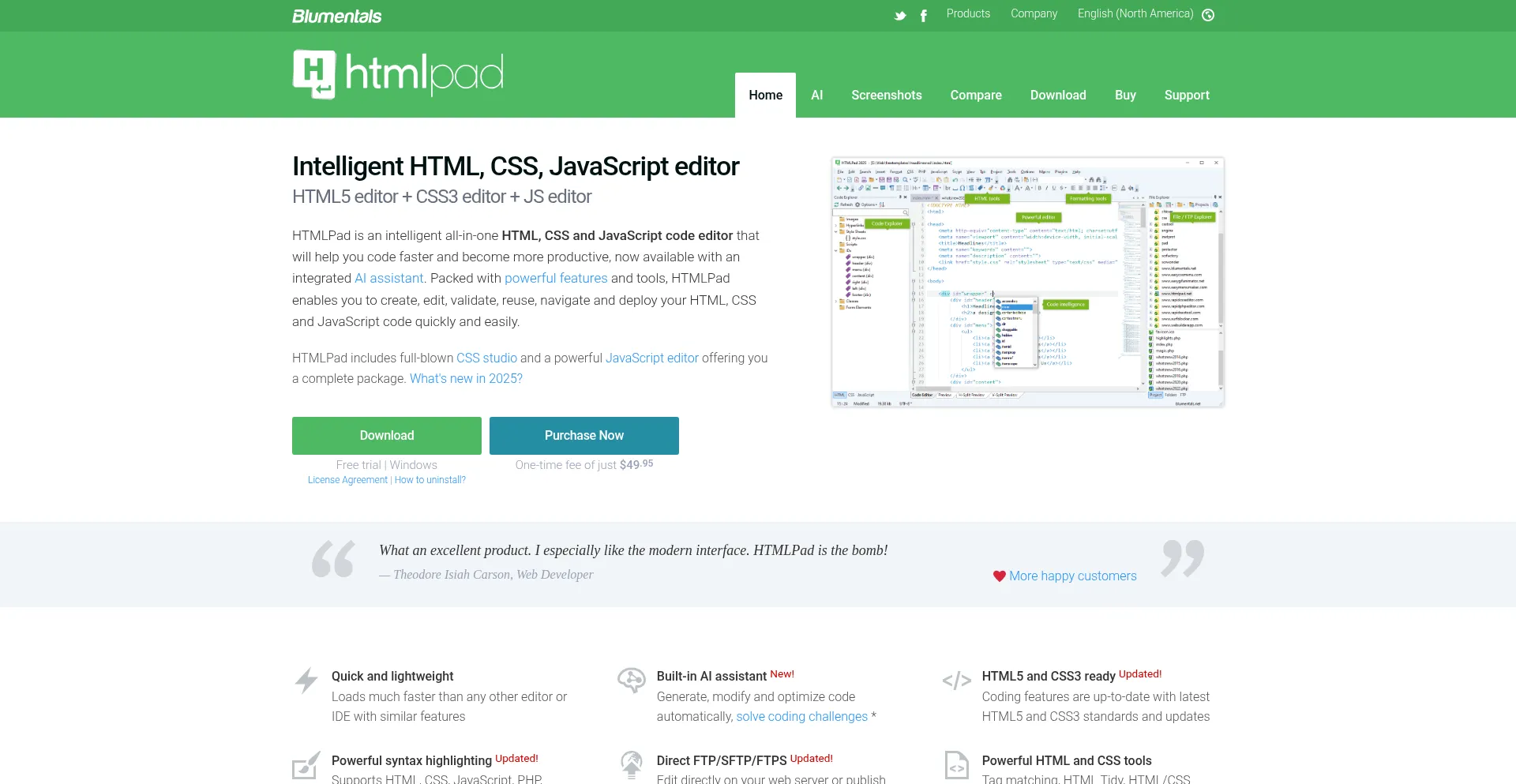Open the JavaScript editor link
1516x784 pixels.
click(652, 358)
